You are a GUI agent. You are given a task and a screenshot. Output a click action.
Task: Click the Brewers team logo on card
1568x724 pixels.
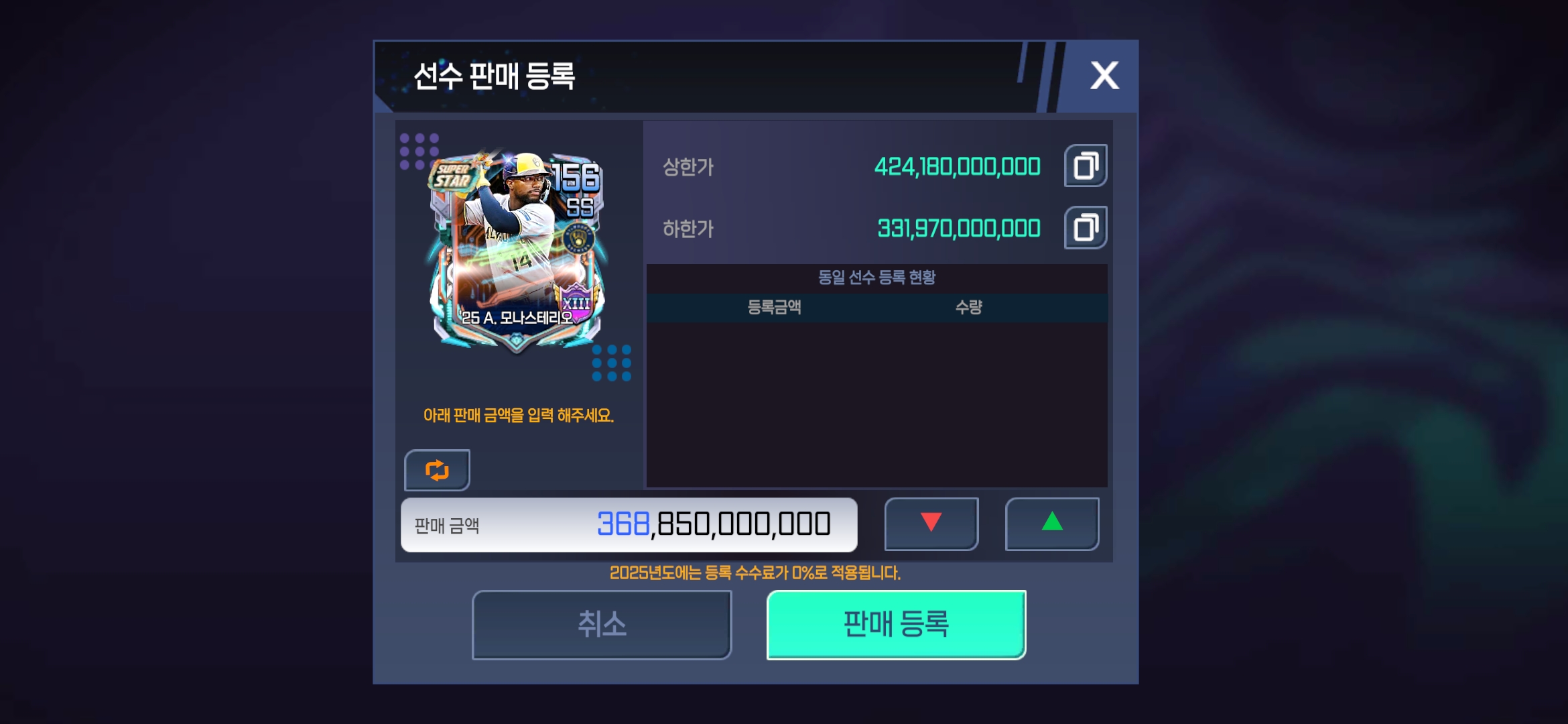578,239
